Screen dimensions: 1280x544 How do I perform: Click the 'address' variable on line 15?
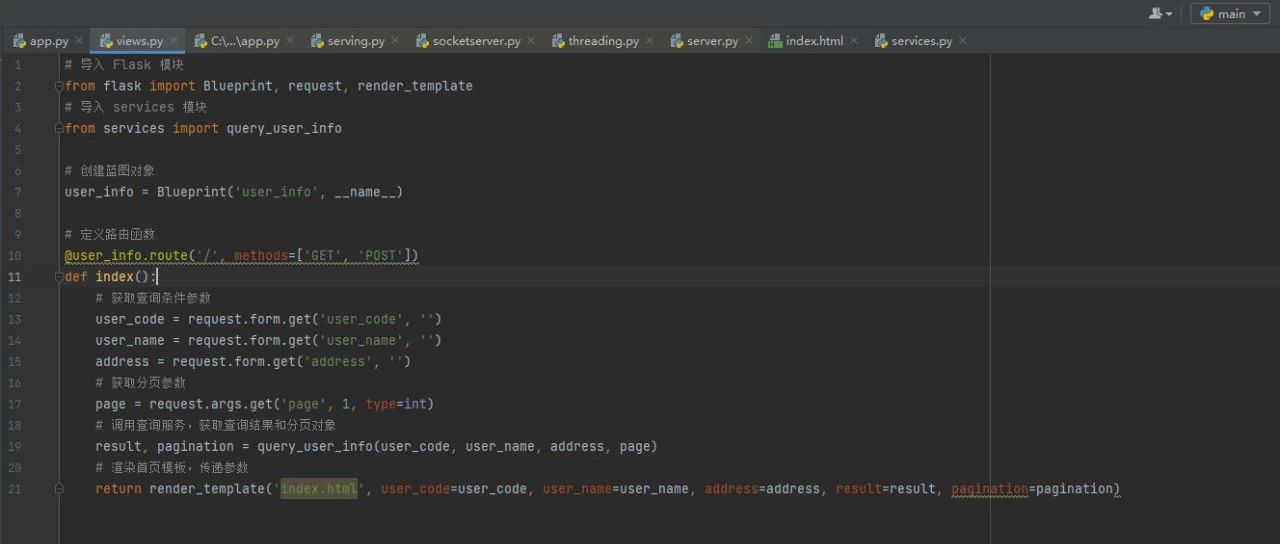pyautogui.click(x=122, y=361)
